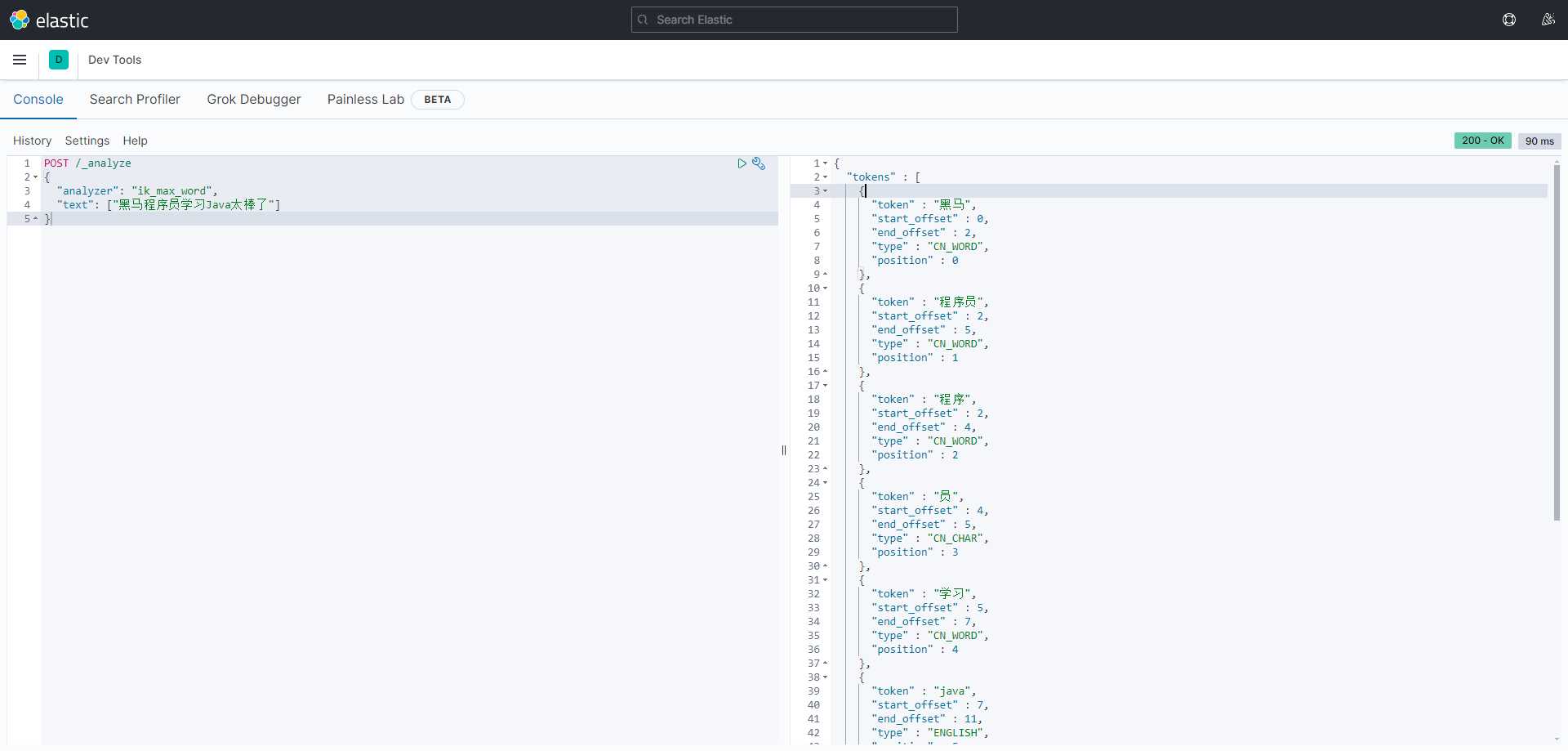Click the green D space avatar

[x=59, y=60]
